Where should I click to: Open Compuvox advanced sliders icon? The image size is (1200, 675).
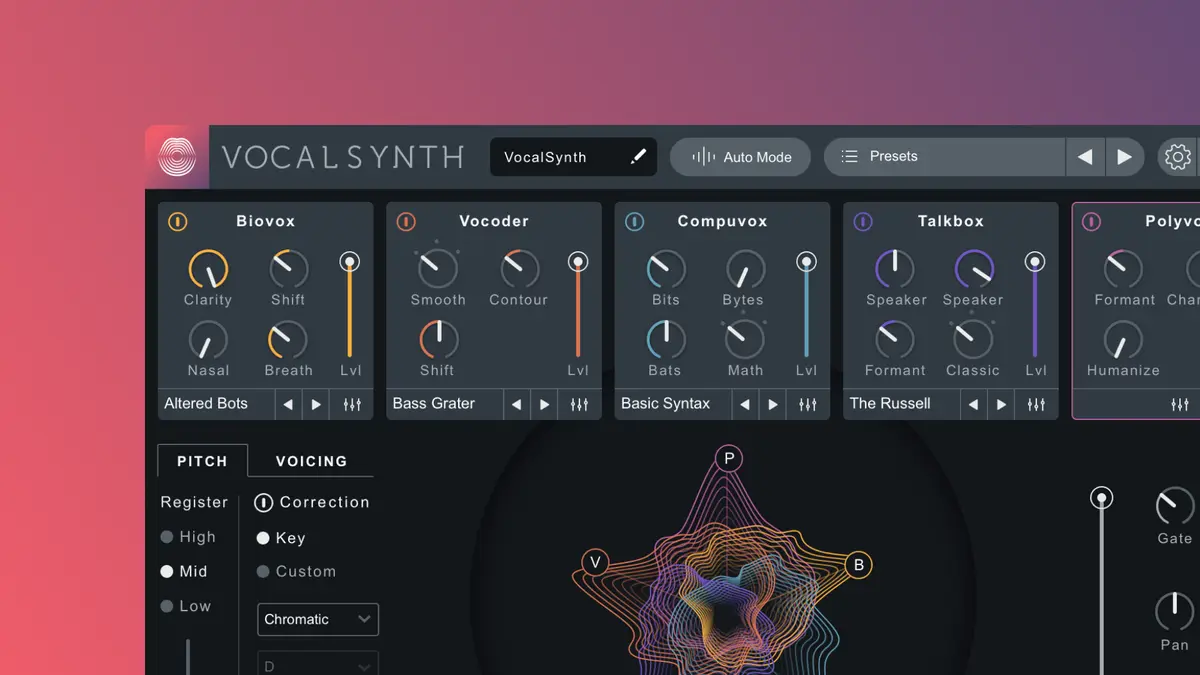tap(808, 404)
